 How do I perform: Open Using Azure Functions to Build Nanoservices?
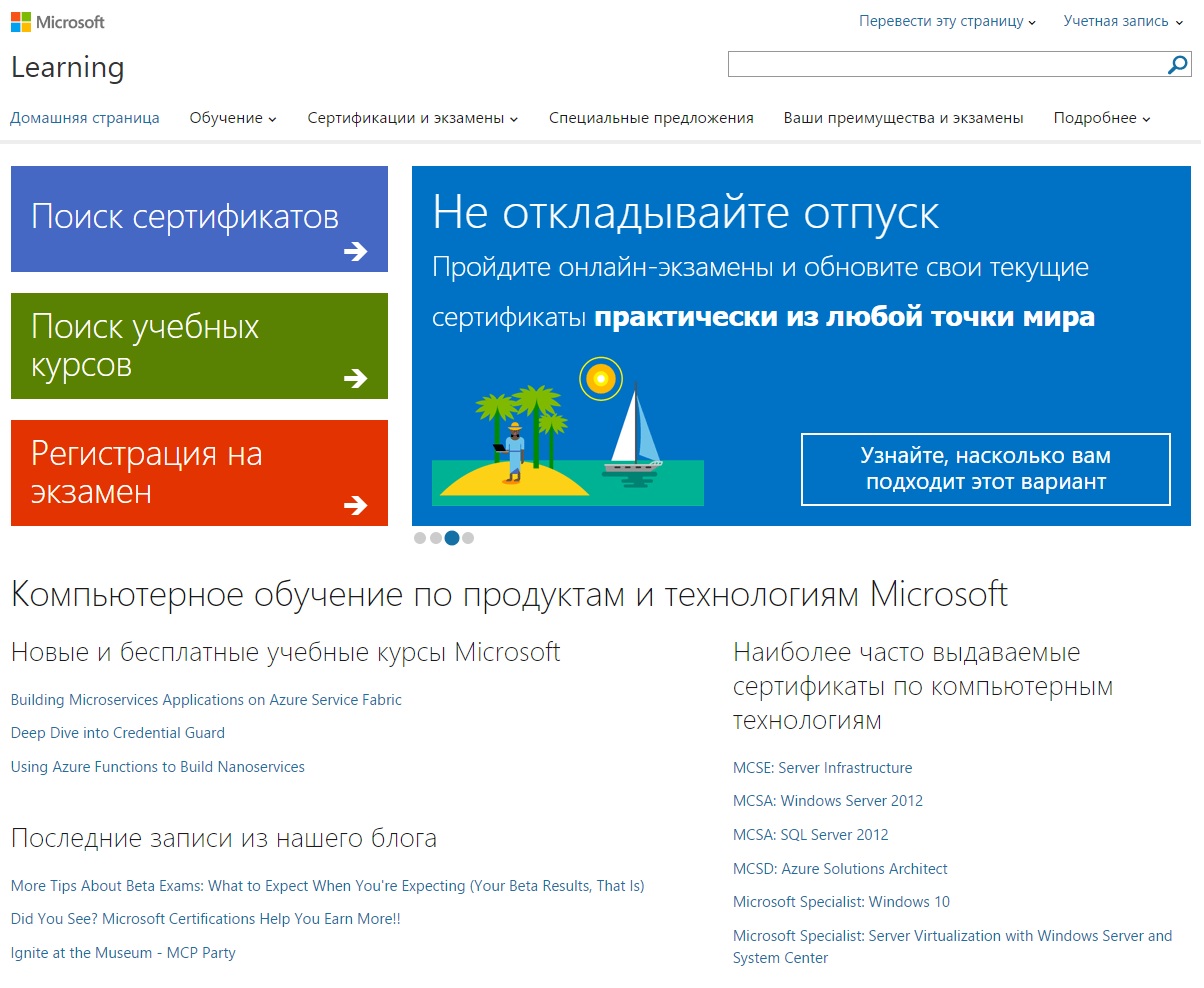tap(158, 767)
